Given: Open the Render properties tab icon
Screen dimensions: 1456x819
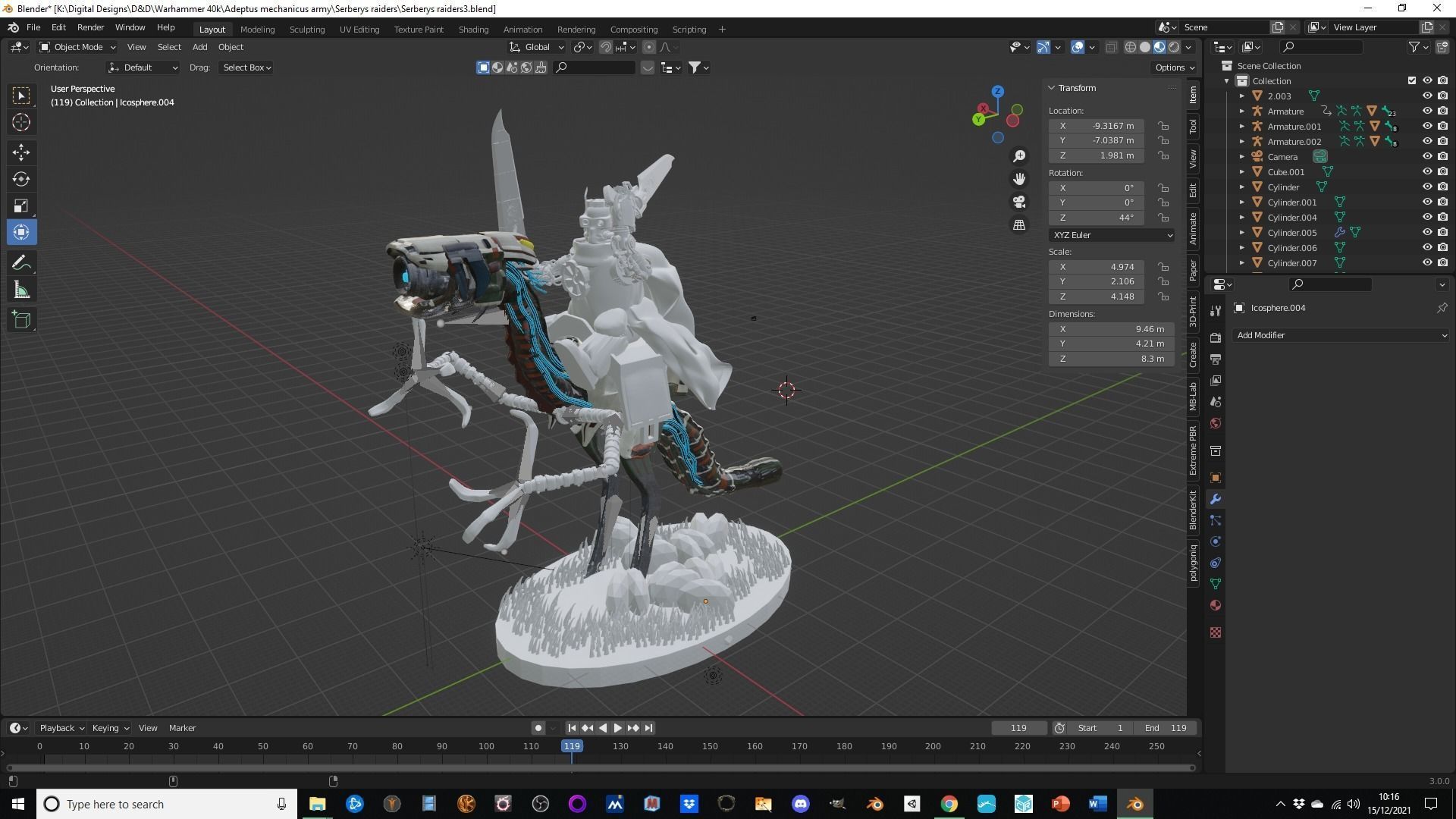Looking at the screenshot, I should (x=1216, y=337).
